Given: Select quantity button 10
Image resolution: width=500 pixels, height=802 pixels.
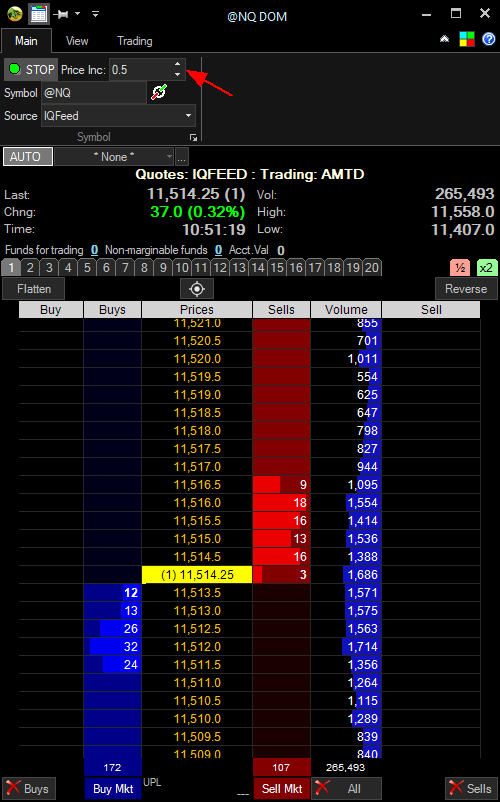Looking at the screenshot, I should coord(182,268).
